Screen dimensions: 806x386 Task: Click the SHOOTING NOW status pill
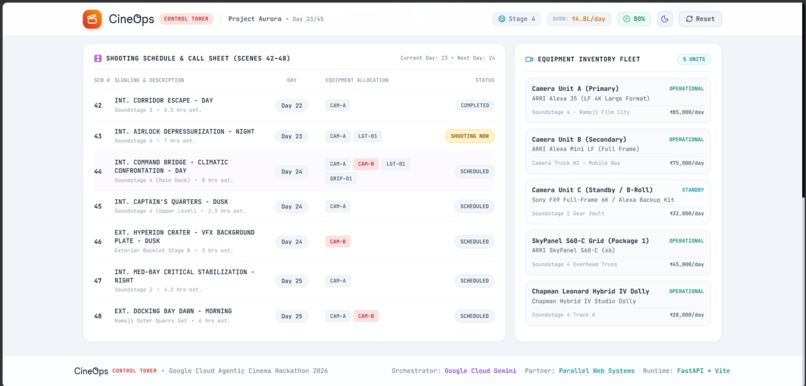[x=470, y=136]
